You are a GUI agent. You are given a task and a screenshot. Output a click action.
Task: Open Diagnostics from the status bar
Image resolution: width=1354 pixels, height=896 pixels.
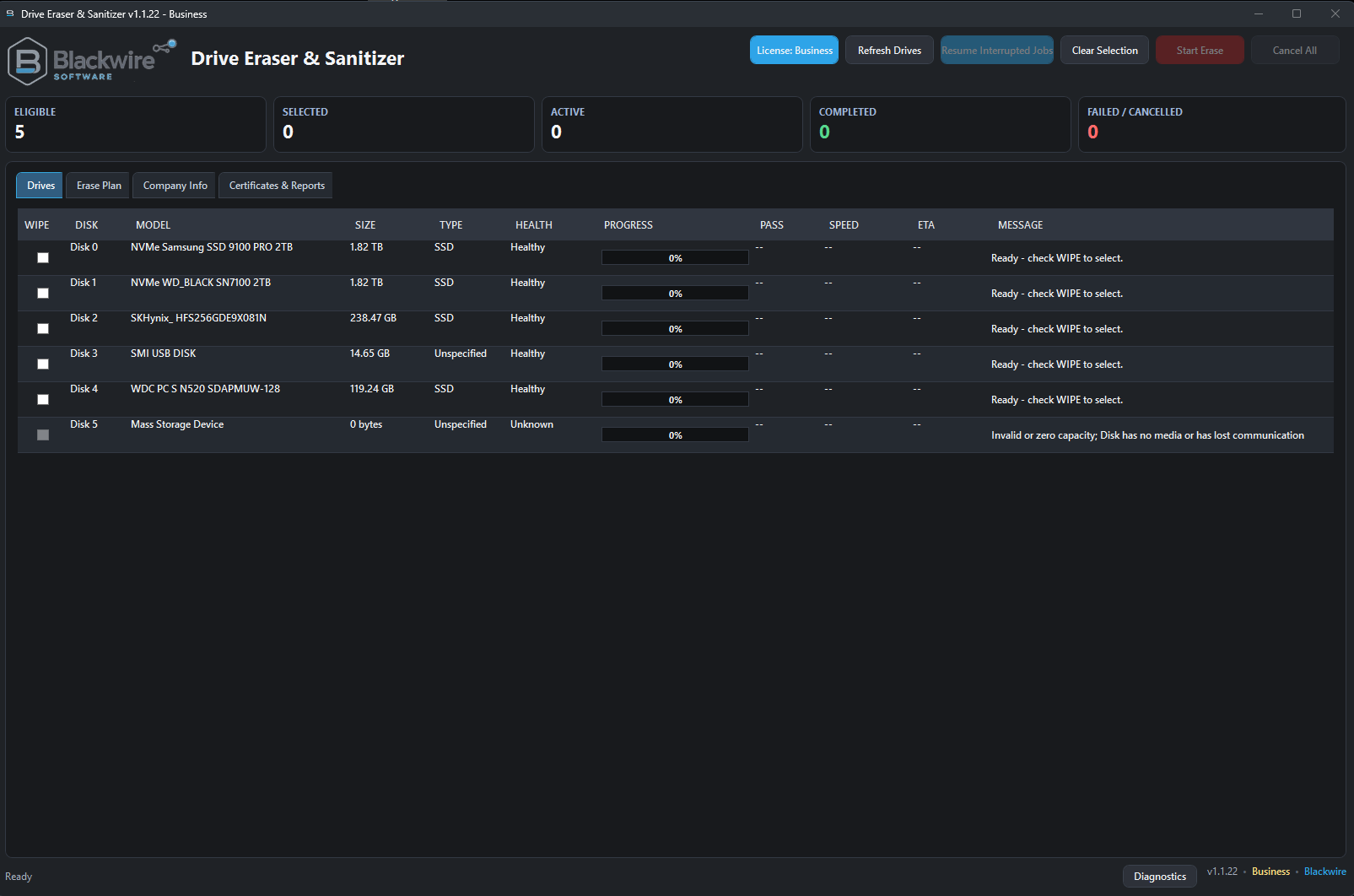pos(1160,877)
